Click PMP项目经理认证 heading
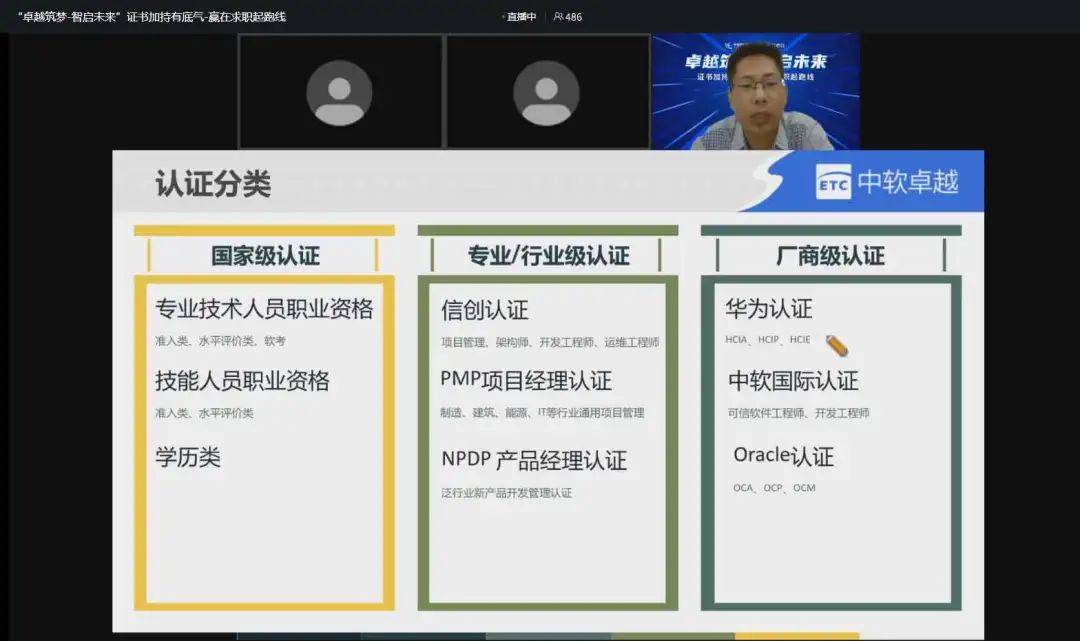Viewport: 1080px width, 641px height. (x=526, y=381)
